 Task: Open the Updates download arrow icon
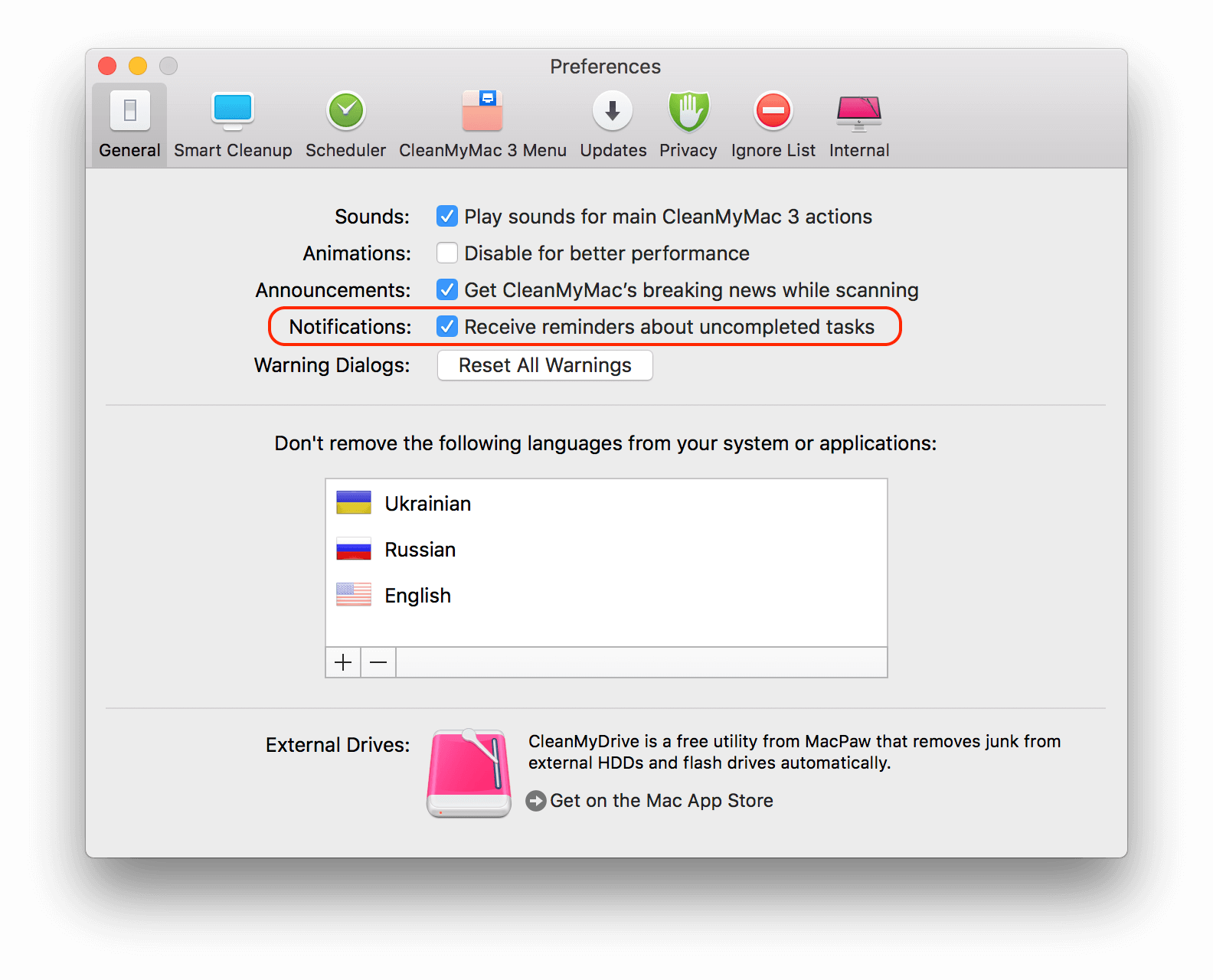coord(613,110)
